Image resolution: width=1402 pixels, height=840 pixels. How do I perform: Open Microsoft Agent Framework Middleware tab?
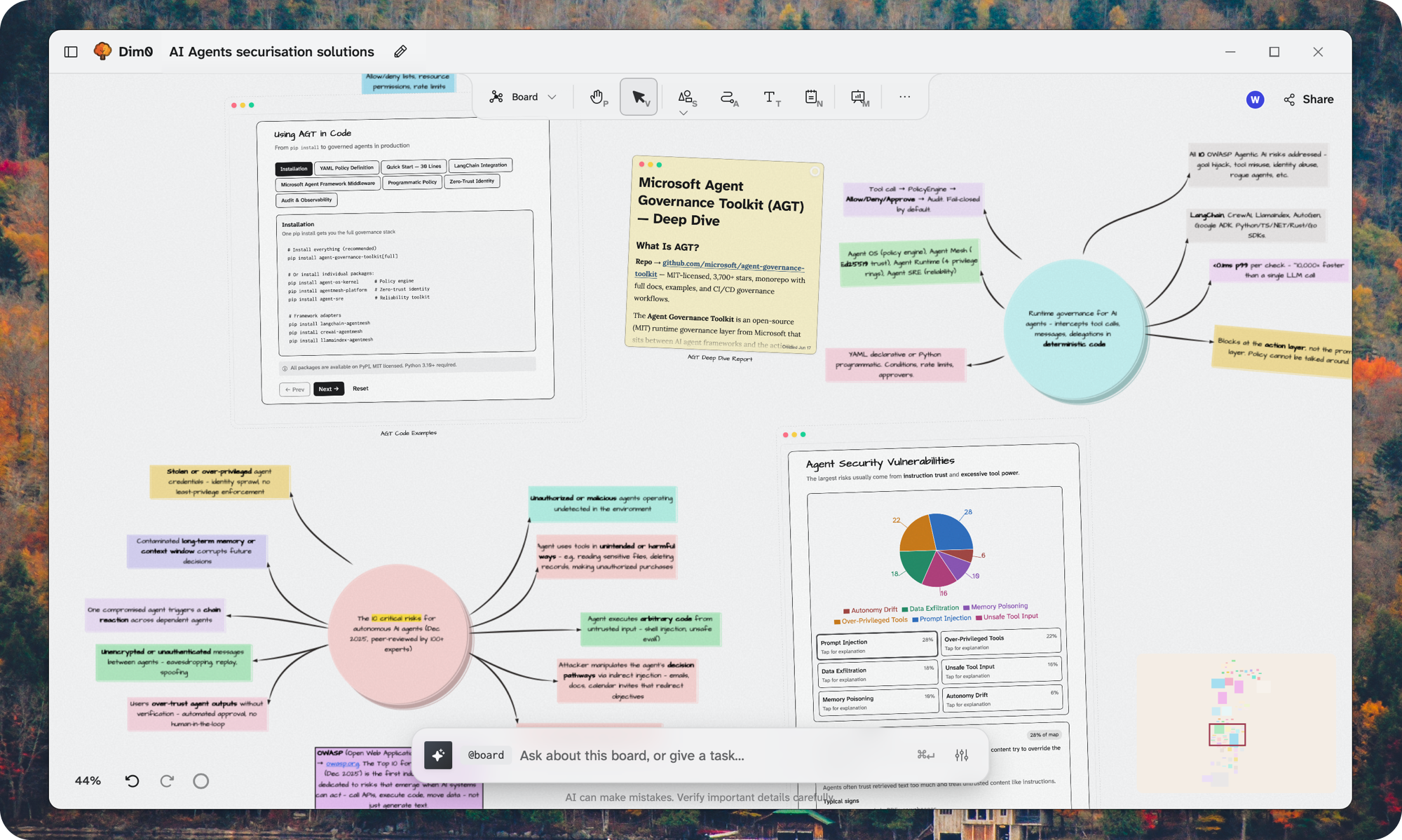pyautogui.click(x=328, y=184)
